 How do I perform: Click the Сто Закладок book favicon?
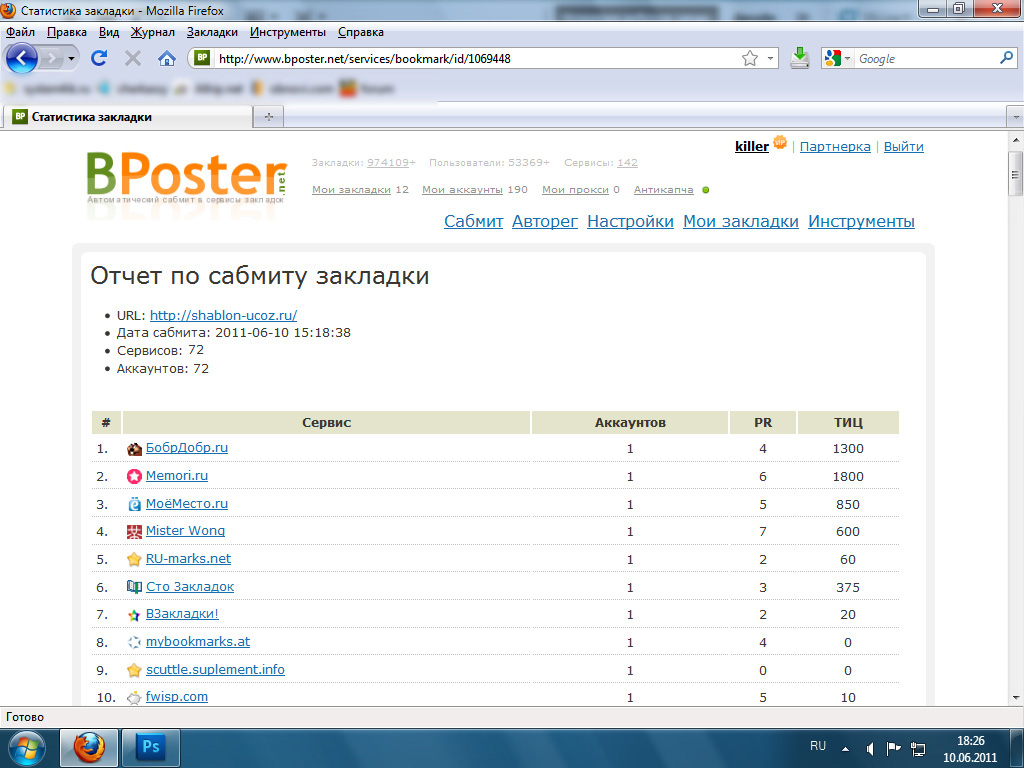pos(134,587)
